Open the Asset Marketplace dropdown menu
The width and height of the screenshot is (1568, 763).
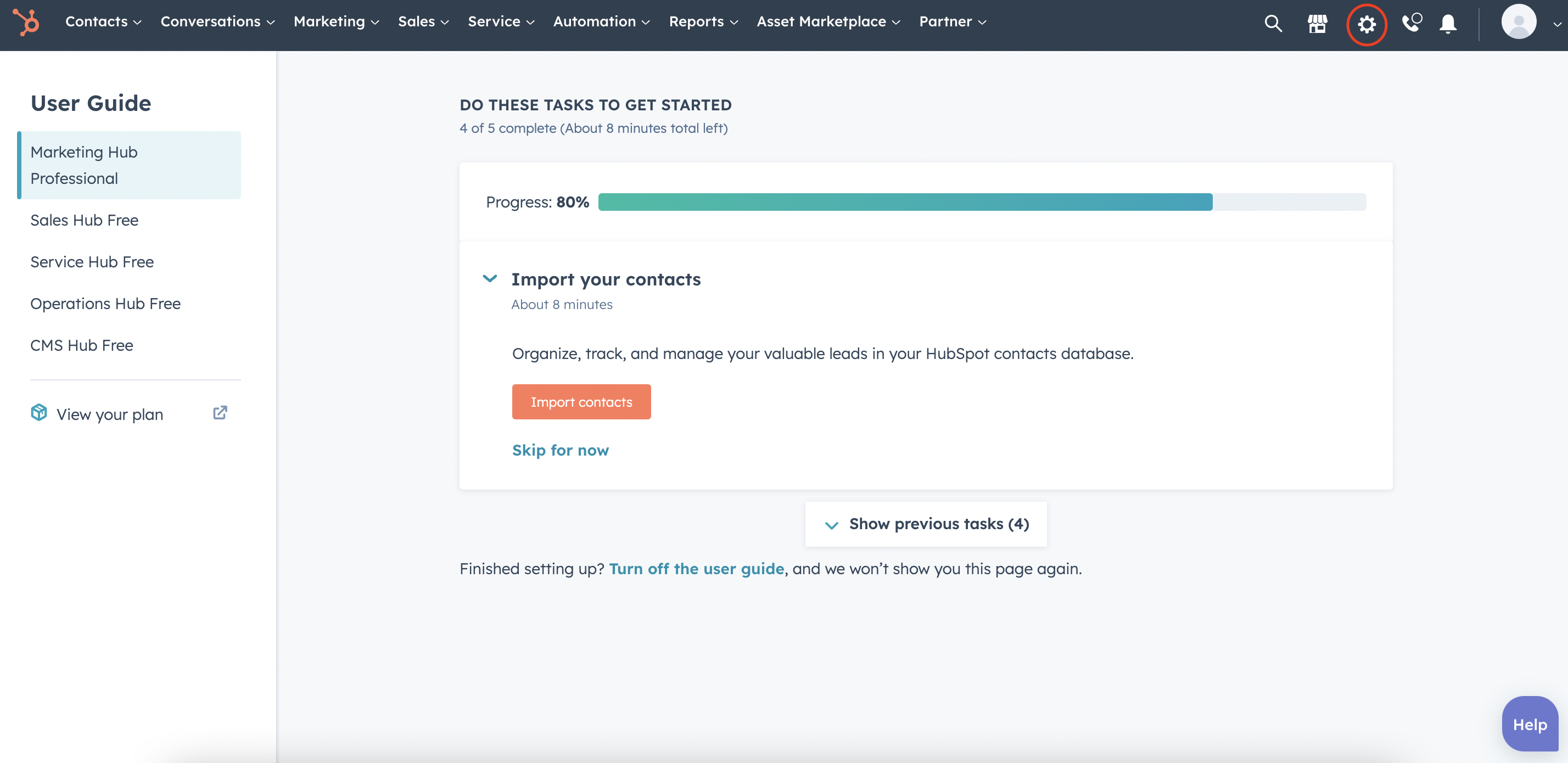(828, 21)
